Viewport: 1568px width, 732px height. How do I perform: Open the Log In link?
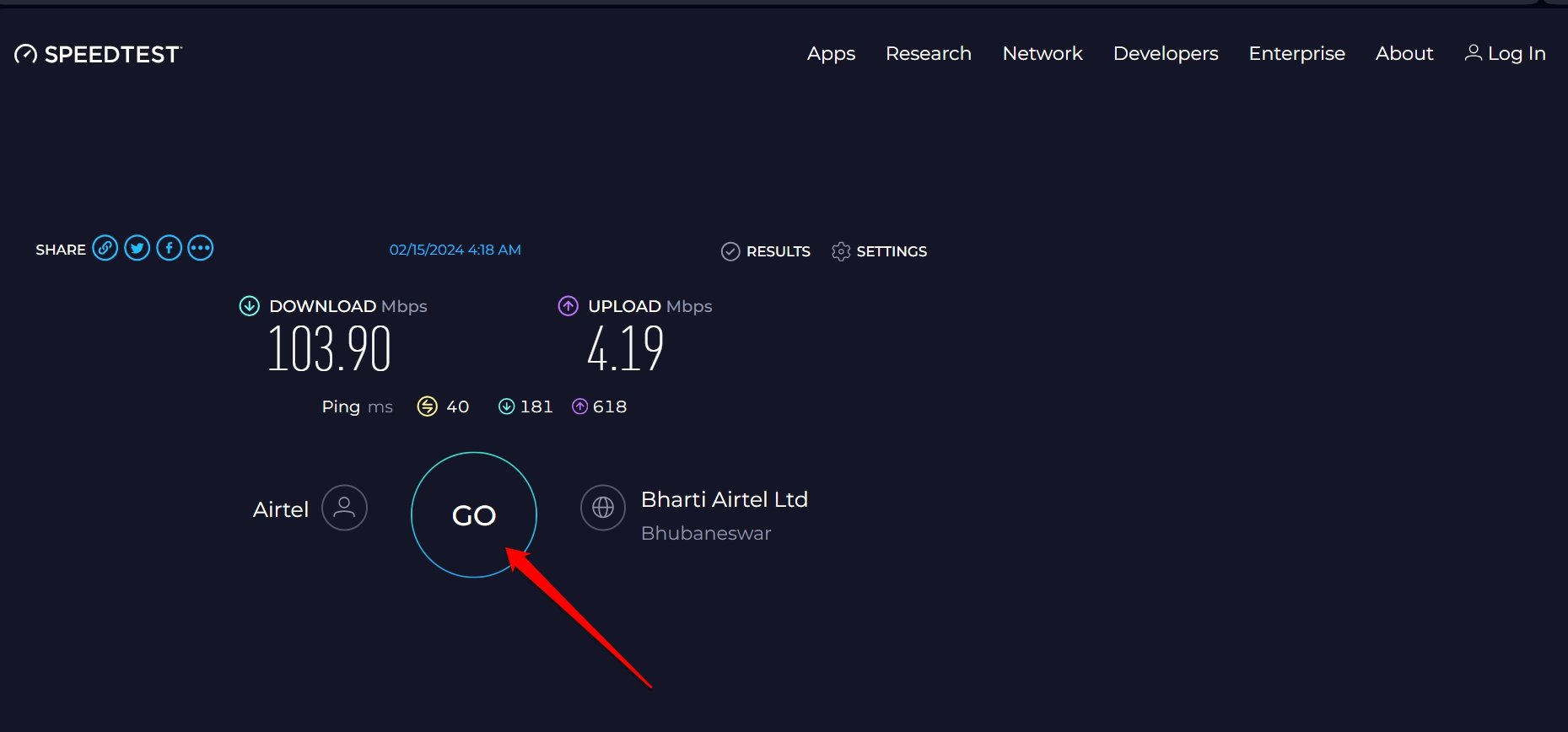click(1516, 53)
